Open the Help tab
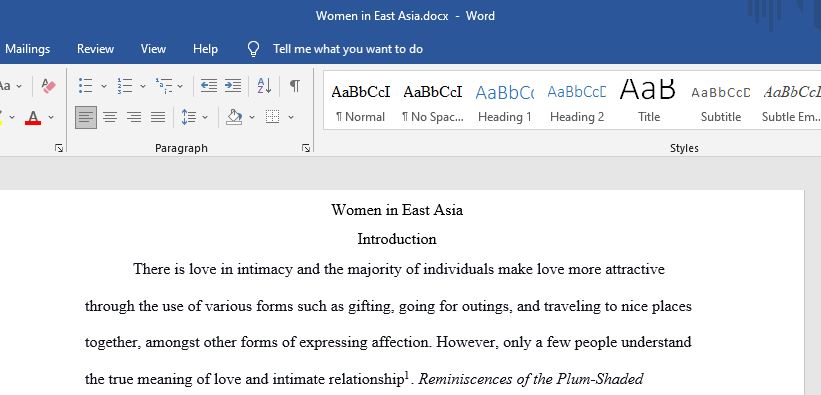 (x=205, y=49)
